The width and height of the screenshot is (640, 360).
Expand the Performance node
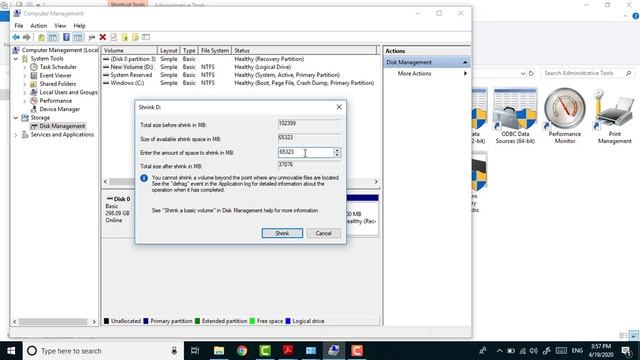pyautogui.click(x=25, y=101)
